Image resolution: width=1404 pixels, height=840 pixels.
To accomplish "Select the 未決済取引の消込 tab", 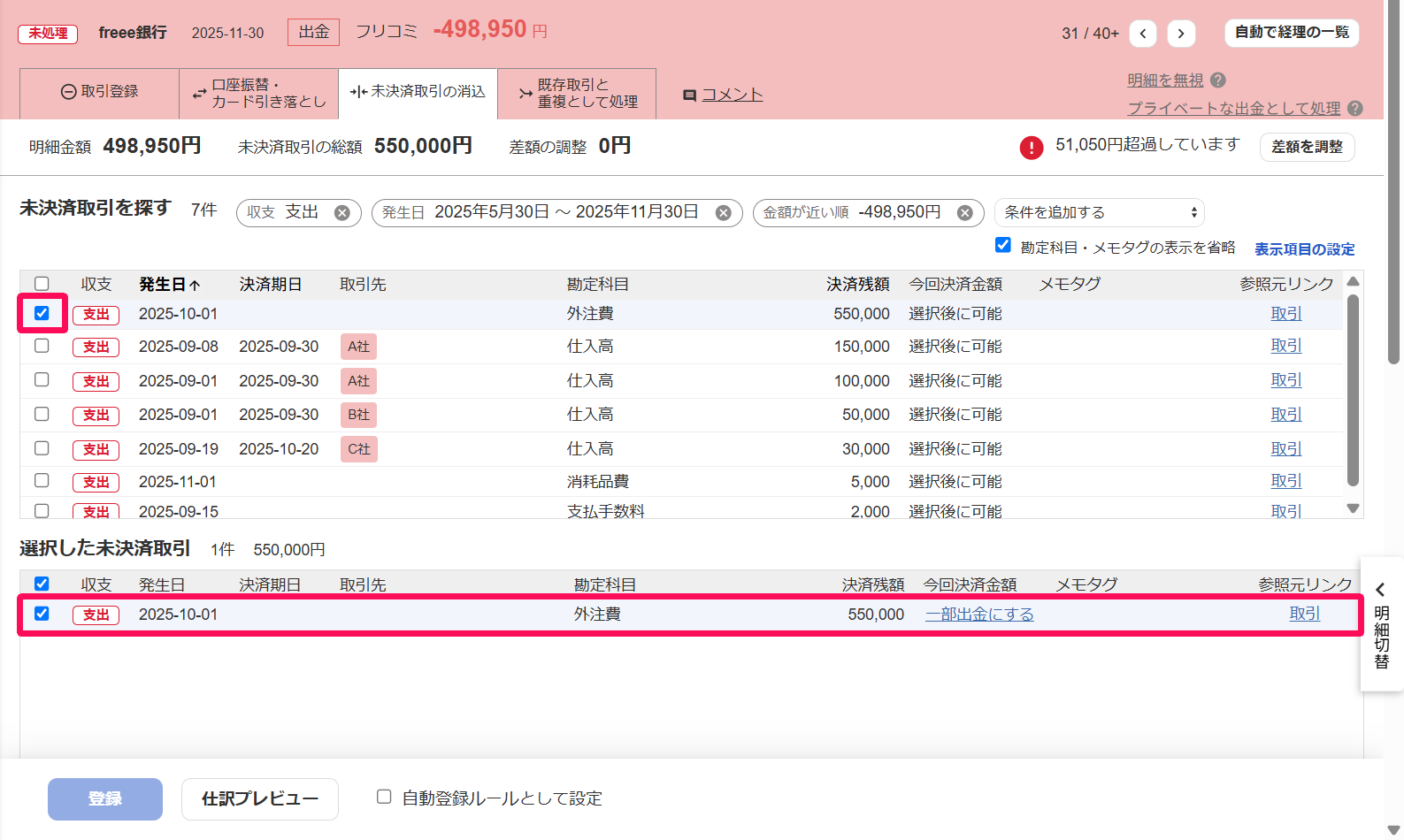I will tap(418, 92).
